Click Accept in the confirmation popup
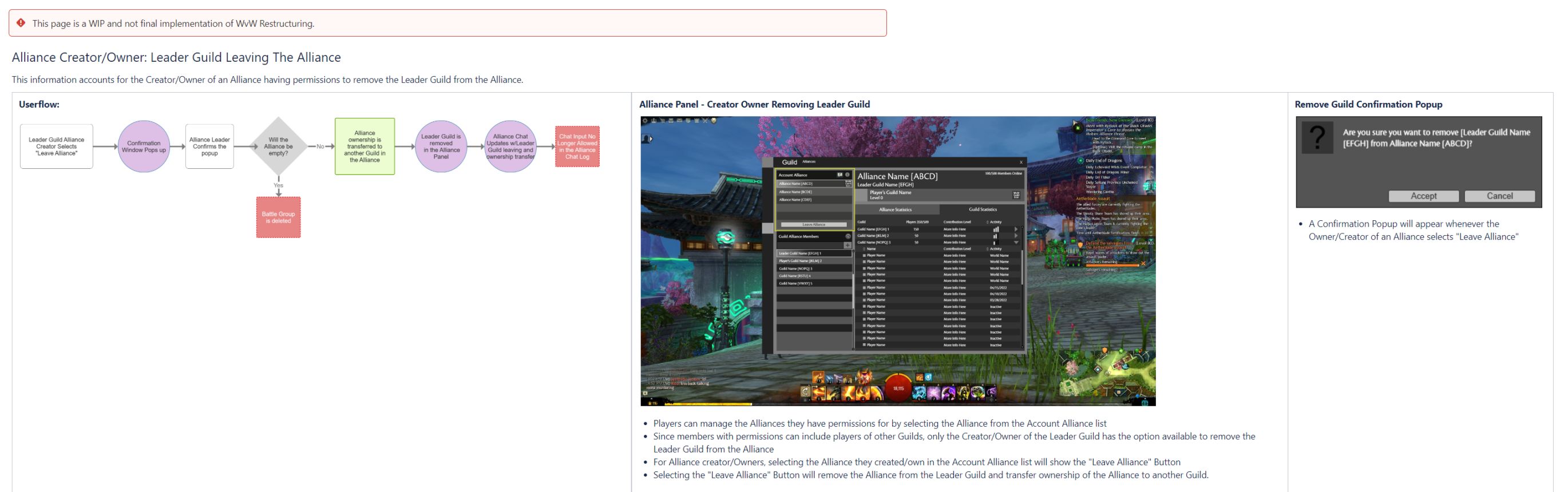Screen dimensions: 1568x492 1423,196
